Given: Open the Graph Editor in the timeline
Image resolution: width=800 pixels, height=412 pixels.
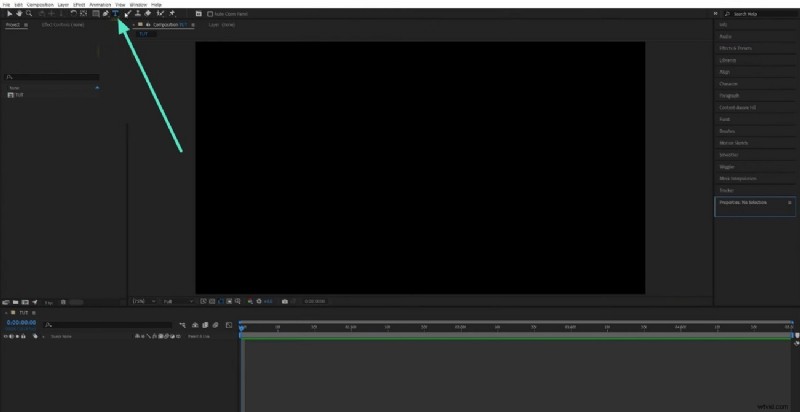Looking at the screenshot, I should point(229,325).
